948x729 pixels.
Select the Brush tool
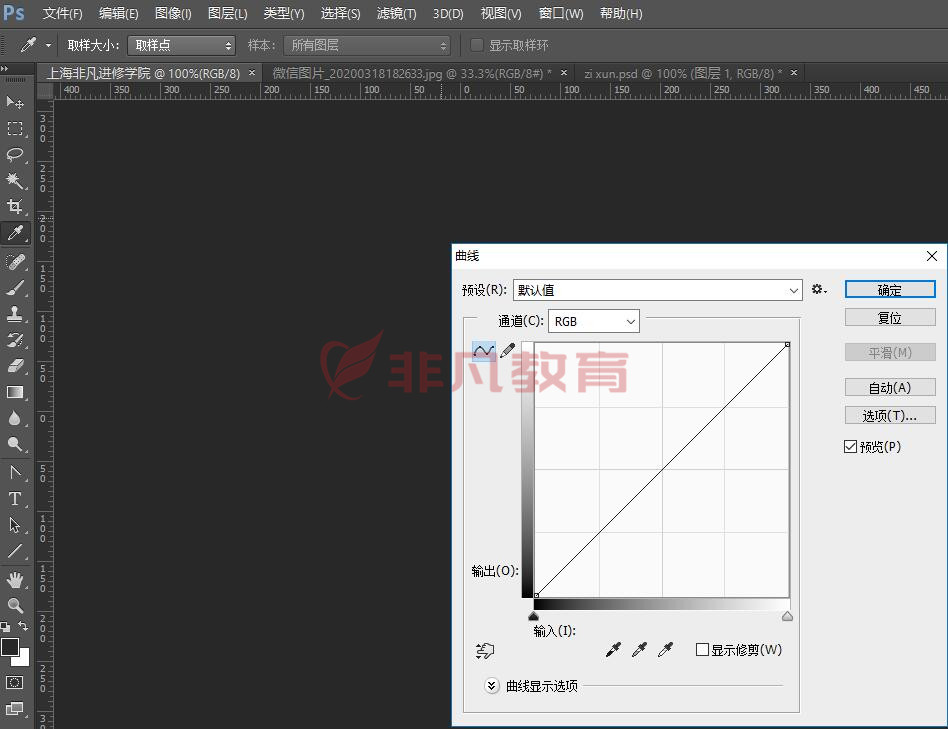[x=15, y=288]
